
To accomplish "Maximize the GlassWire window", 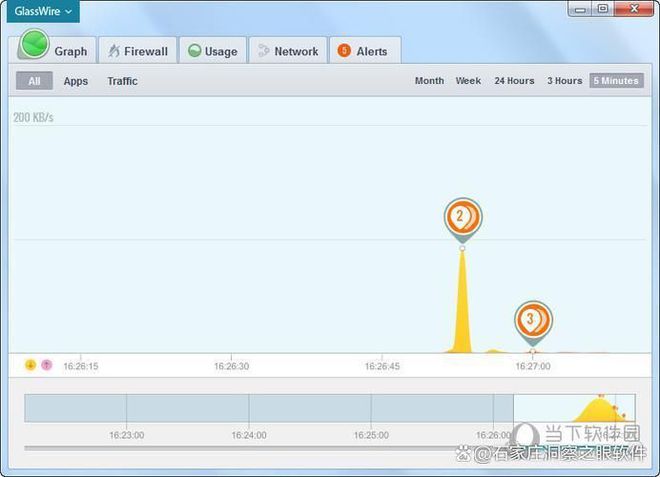I will coord(603,9).
